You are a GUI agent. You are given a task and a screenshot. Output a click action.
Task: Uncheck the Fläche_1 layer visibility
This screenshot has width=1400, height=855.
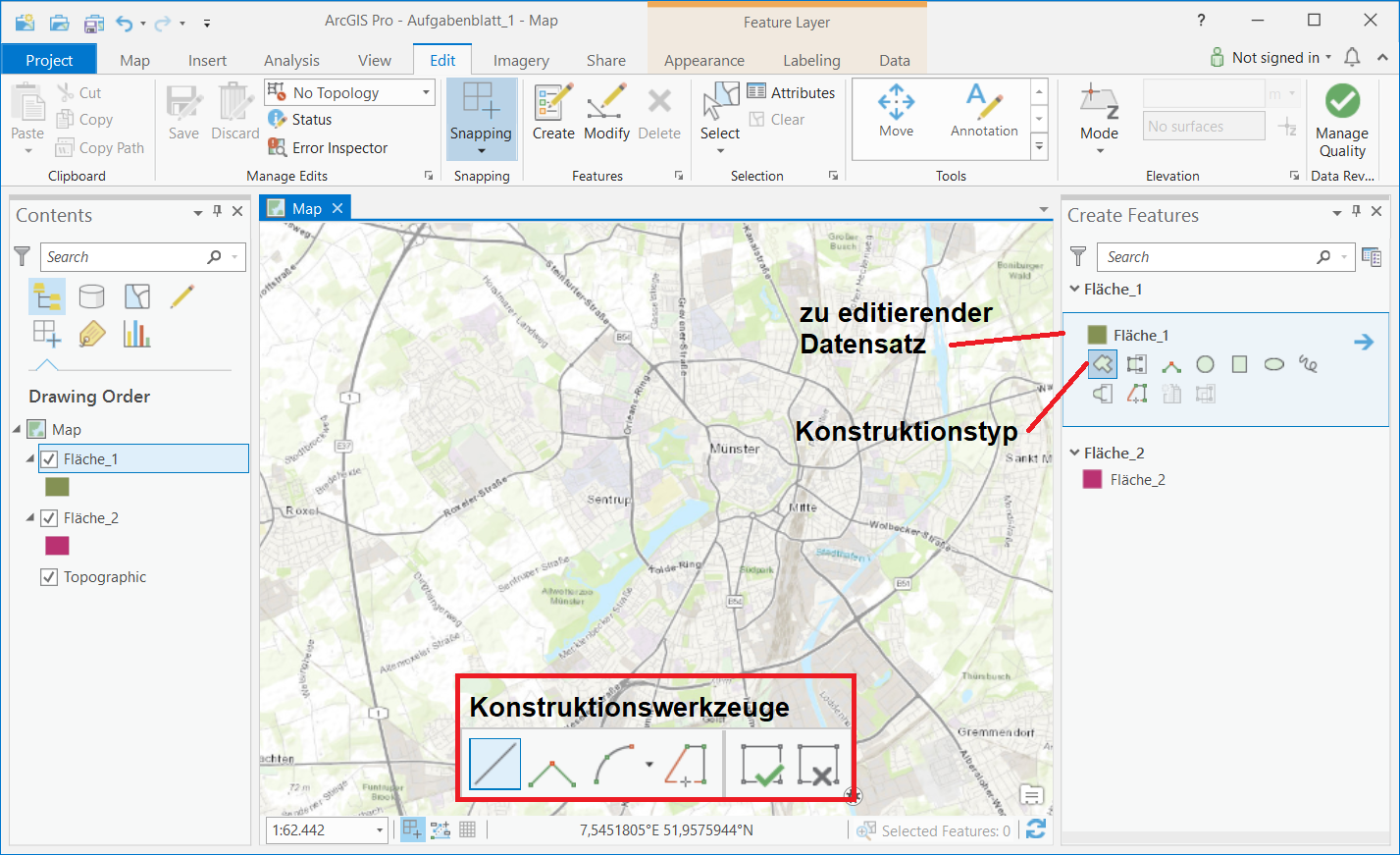point(49,458)
